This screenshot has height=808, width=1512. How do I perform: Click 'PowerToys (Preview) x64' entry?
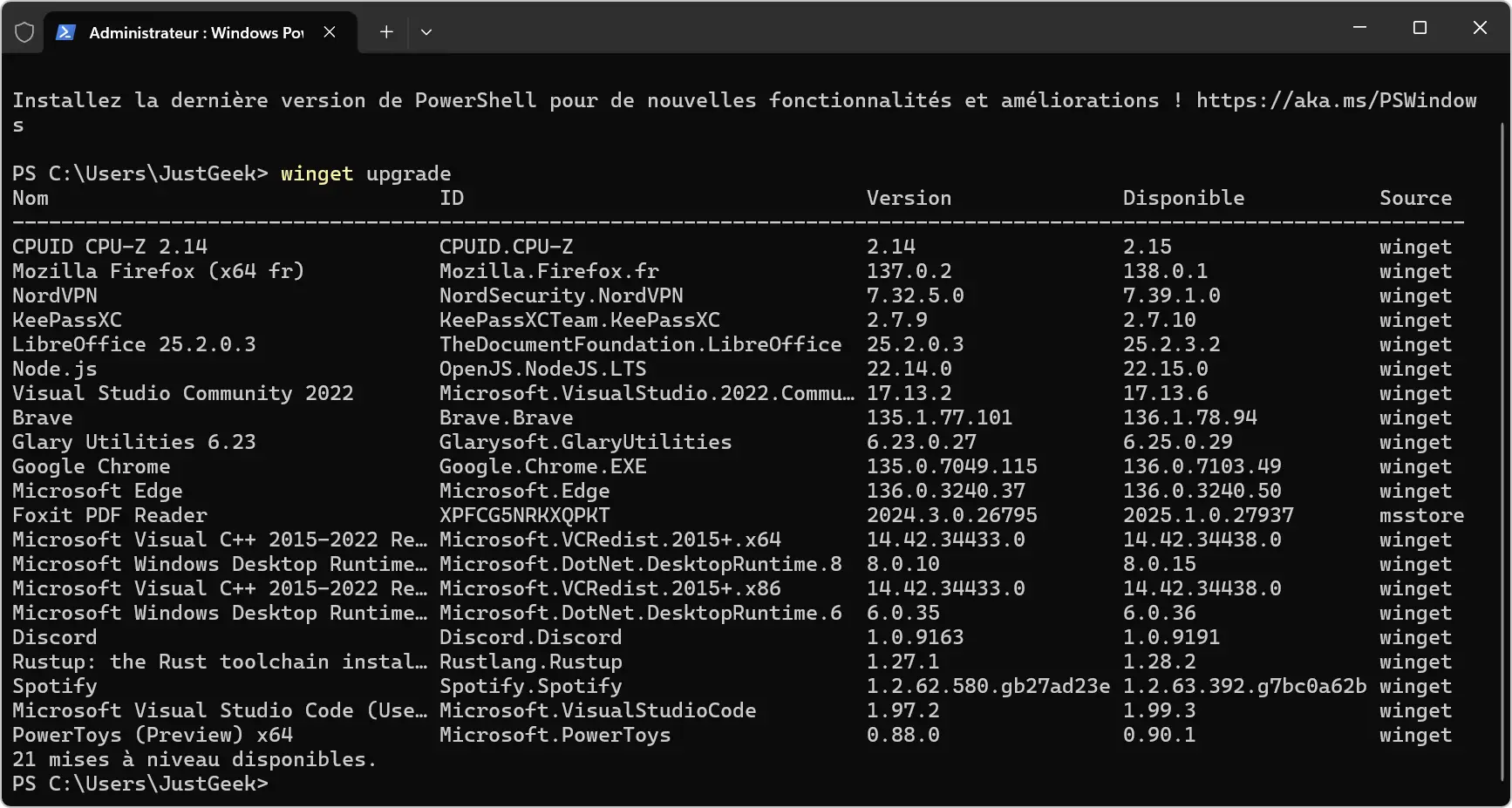[153, 735]
